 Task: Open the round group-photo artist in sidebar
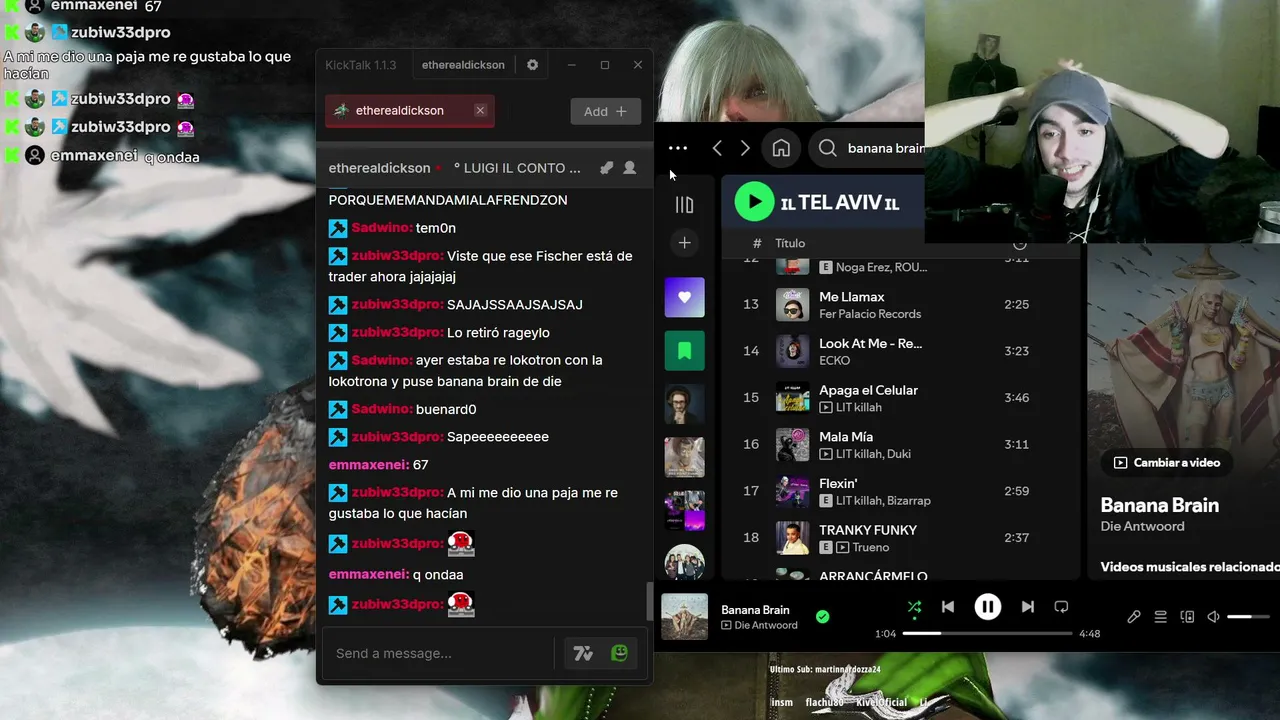[x=684, y=563]
